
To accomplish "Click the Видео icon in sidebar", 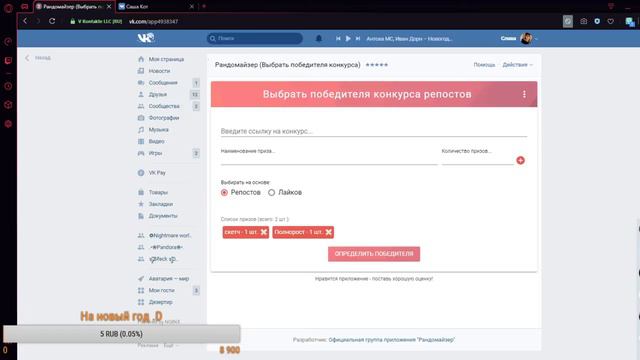I will click(x=141, y=141).
